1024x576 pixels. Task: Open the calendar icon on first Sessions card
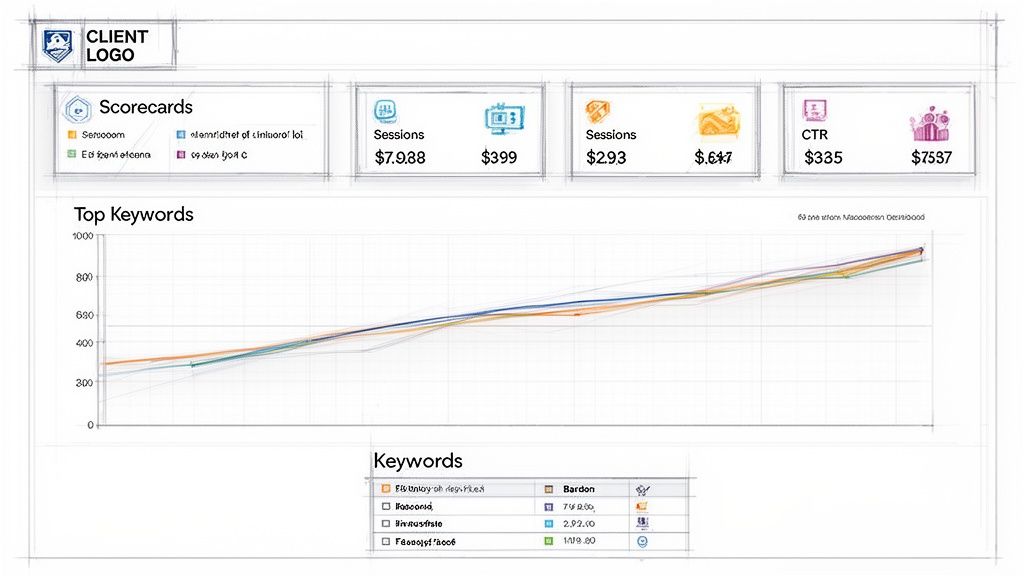[386, 113]
